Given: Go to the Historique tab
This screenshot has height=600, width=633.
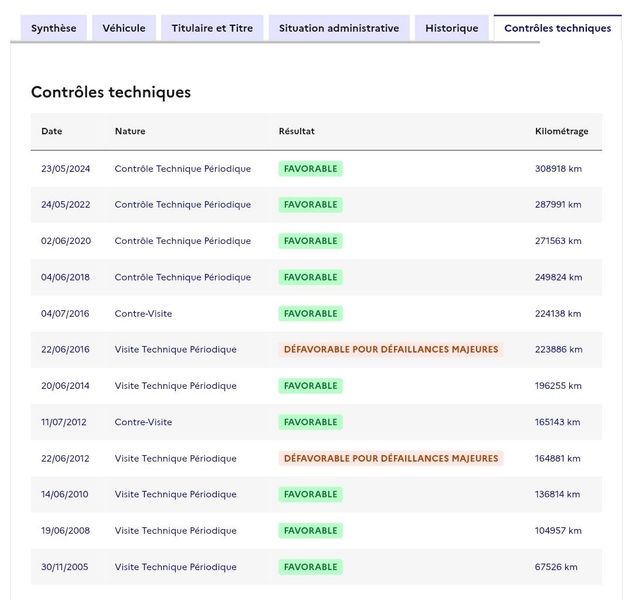Looking at the screenshot, I should [x=452, y=28].
